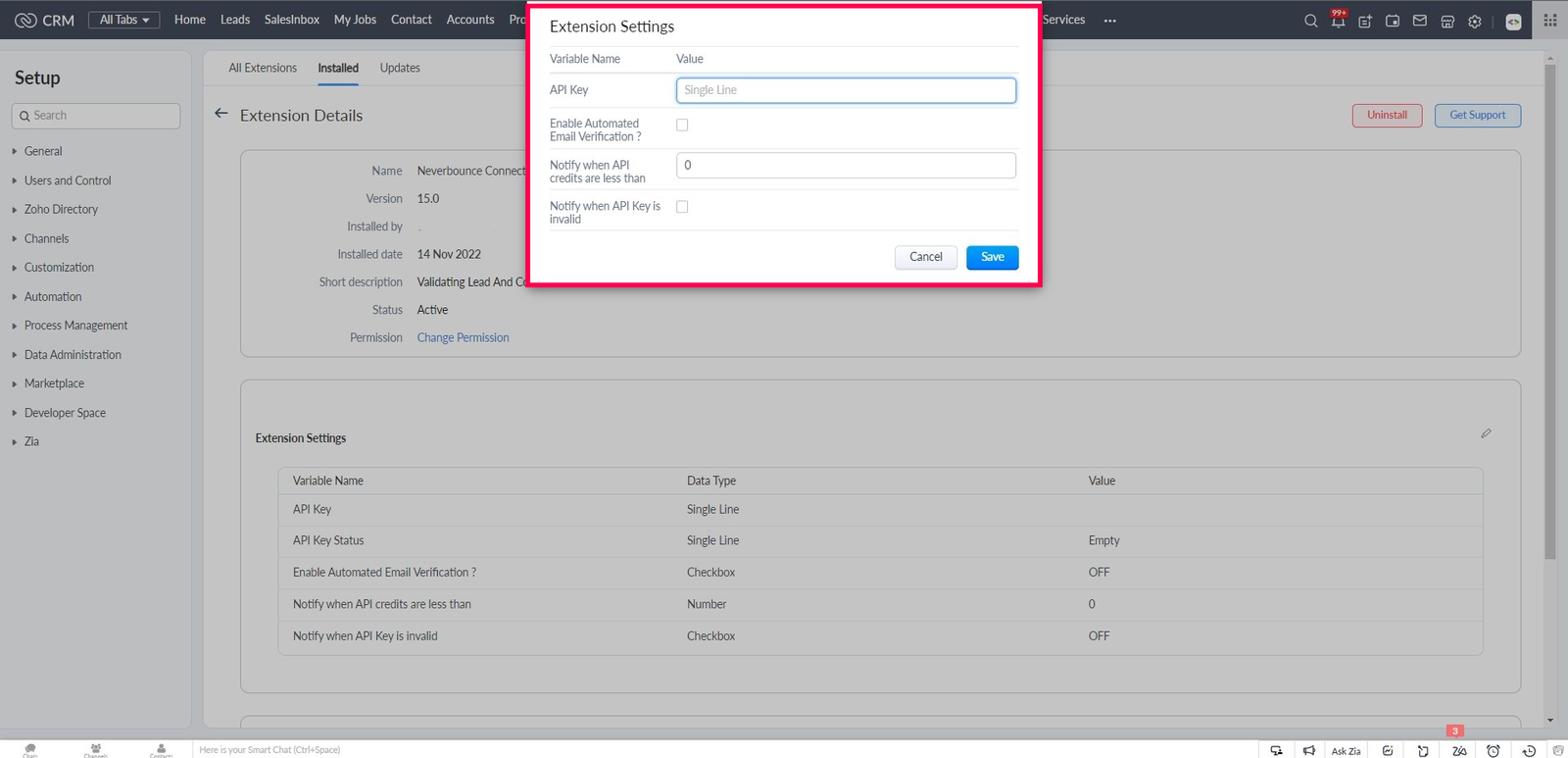The height and width of the screenshot is (758, 1568).
Task: Tick Enable Automated Email Verification checkbox
Action: tap(682, 126)
